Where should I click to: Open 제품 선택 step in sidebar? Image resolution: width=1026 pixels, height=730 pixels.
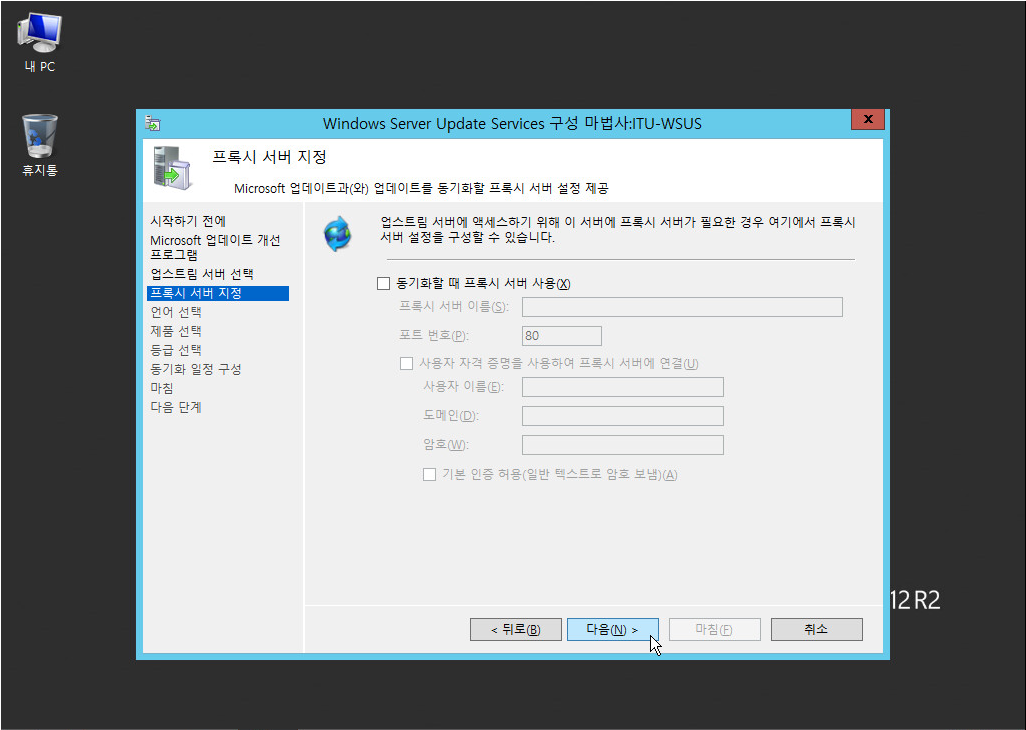pyautogui.click(x=176, y=331)
